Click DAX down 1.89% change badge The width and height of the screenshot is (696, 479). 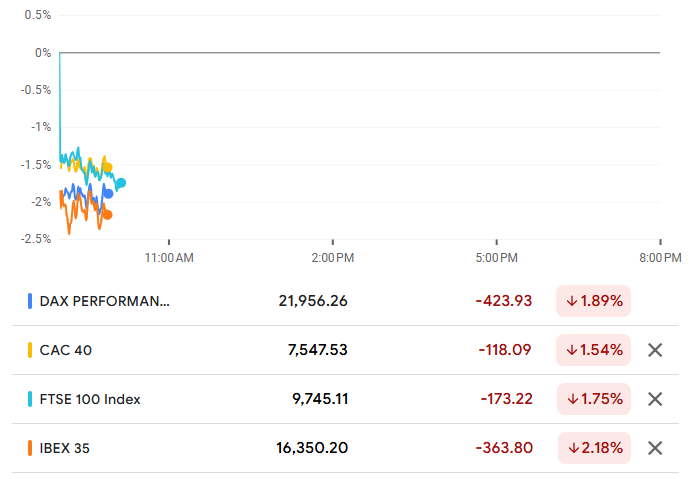point(593,300)
